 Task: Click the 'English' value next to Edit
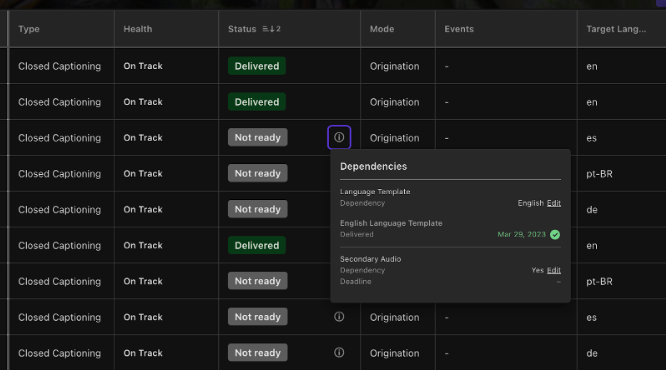pyautogui.click(x=531, y=203)
